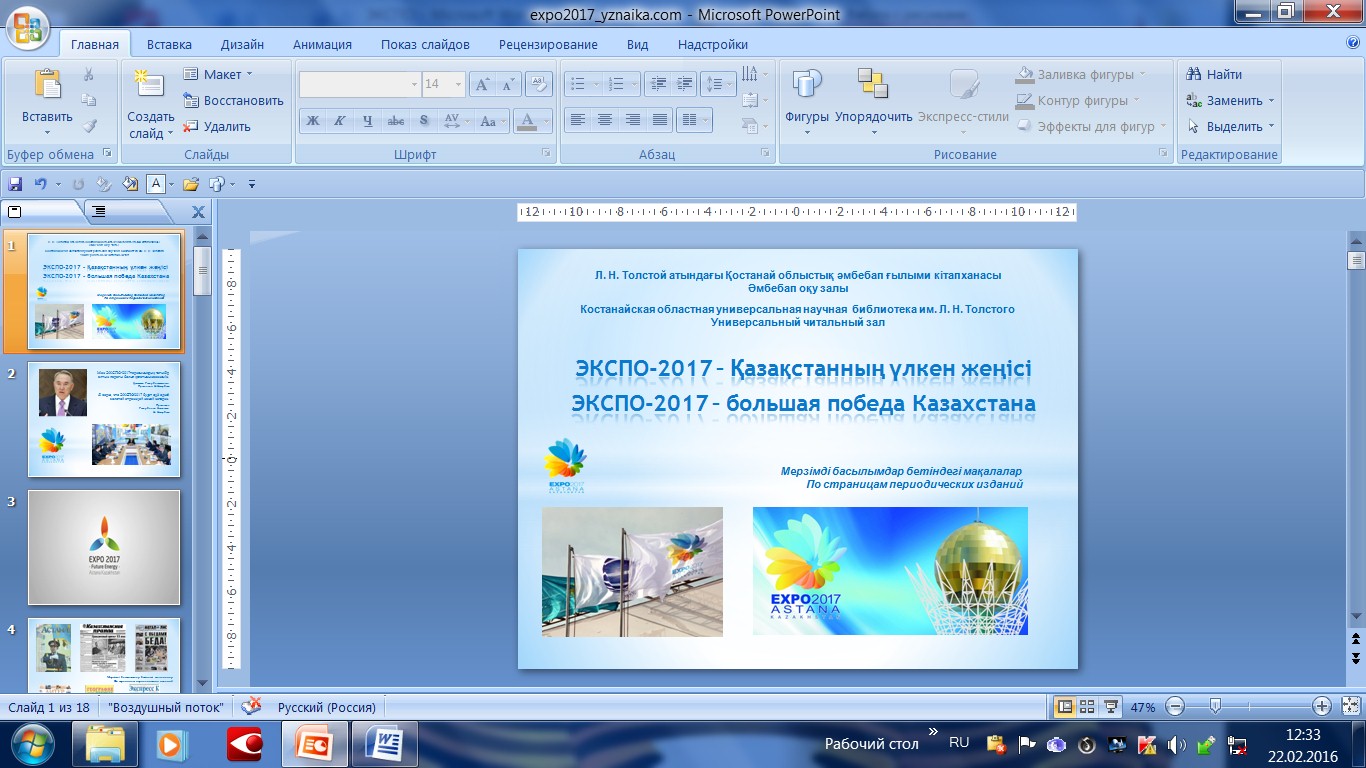The width and height of the screenshot is (1366, 768).
Task: Expand Заливка фигуры dropdown
Action: point(1142,75)
